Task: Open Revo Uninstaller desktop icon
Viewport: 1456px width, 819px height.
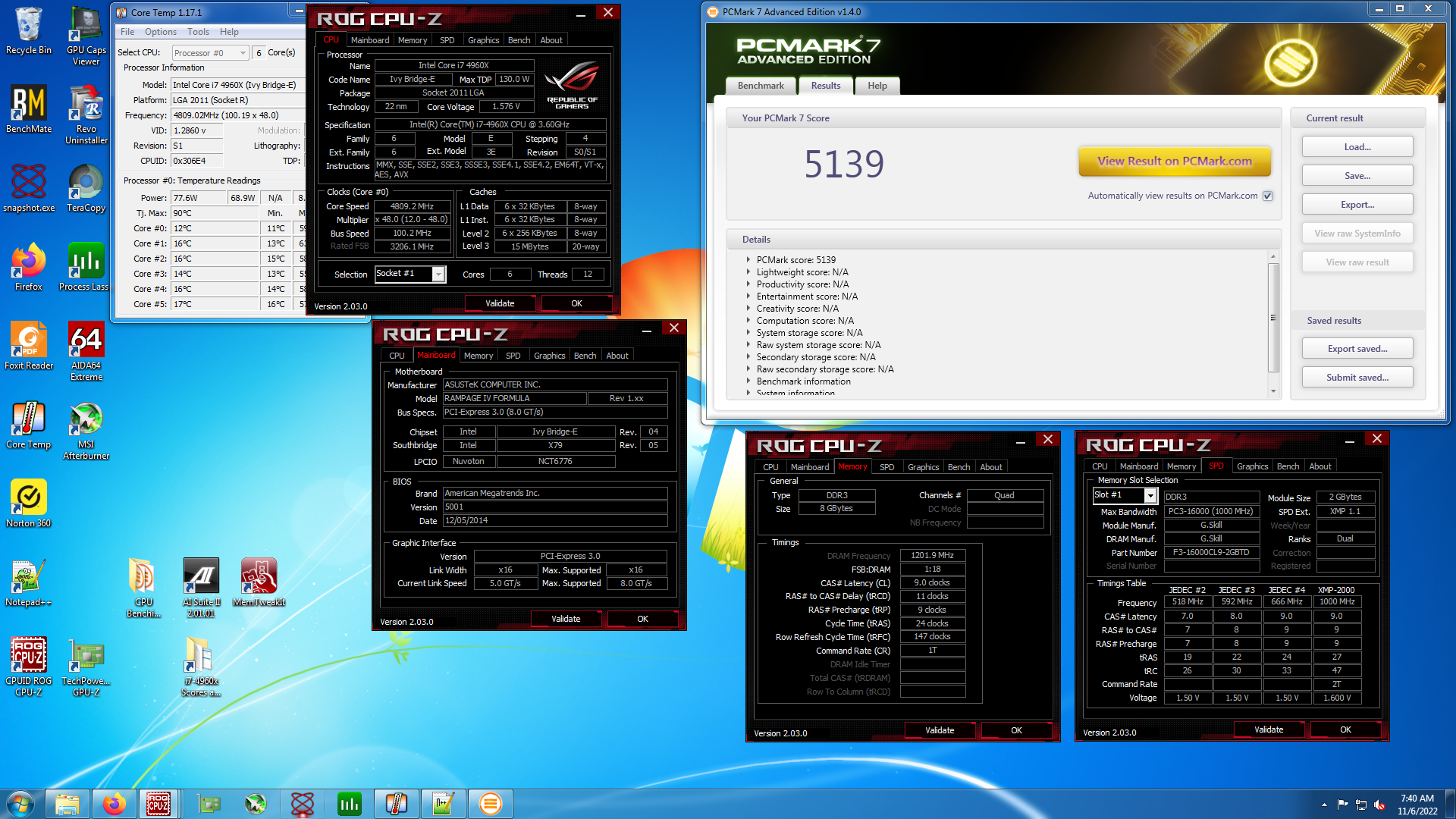Action: click(x=86, y=115)
